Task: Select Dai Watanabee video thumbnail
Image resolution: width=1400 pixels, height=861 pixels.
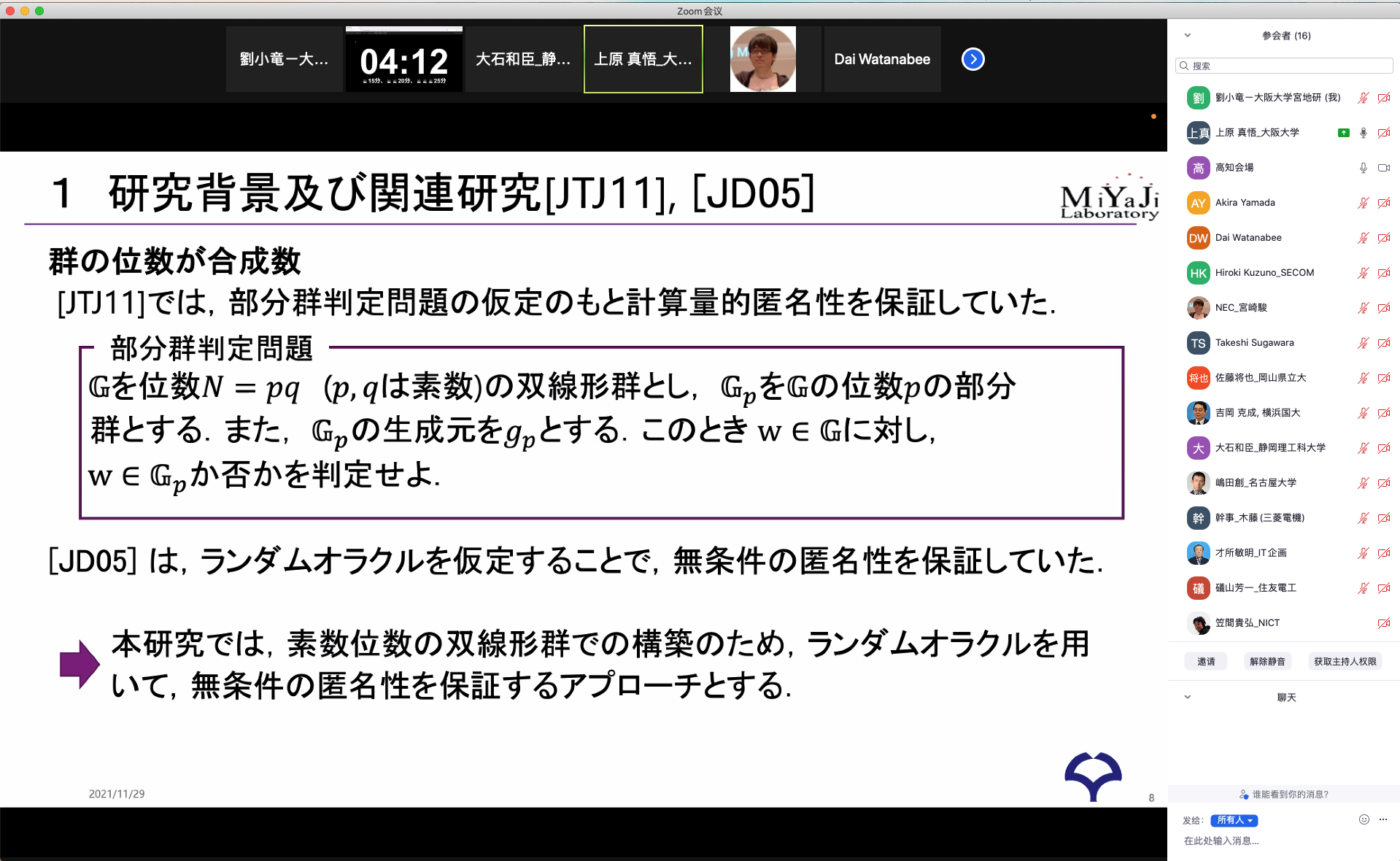Action: (882, 59)
